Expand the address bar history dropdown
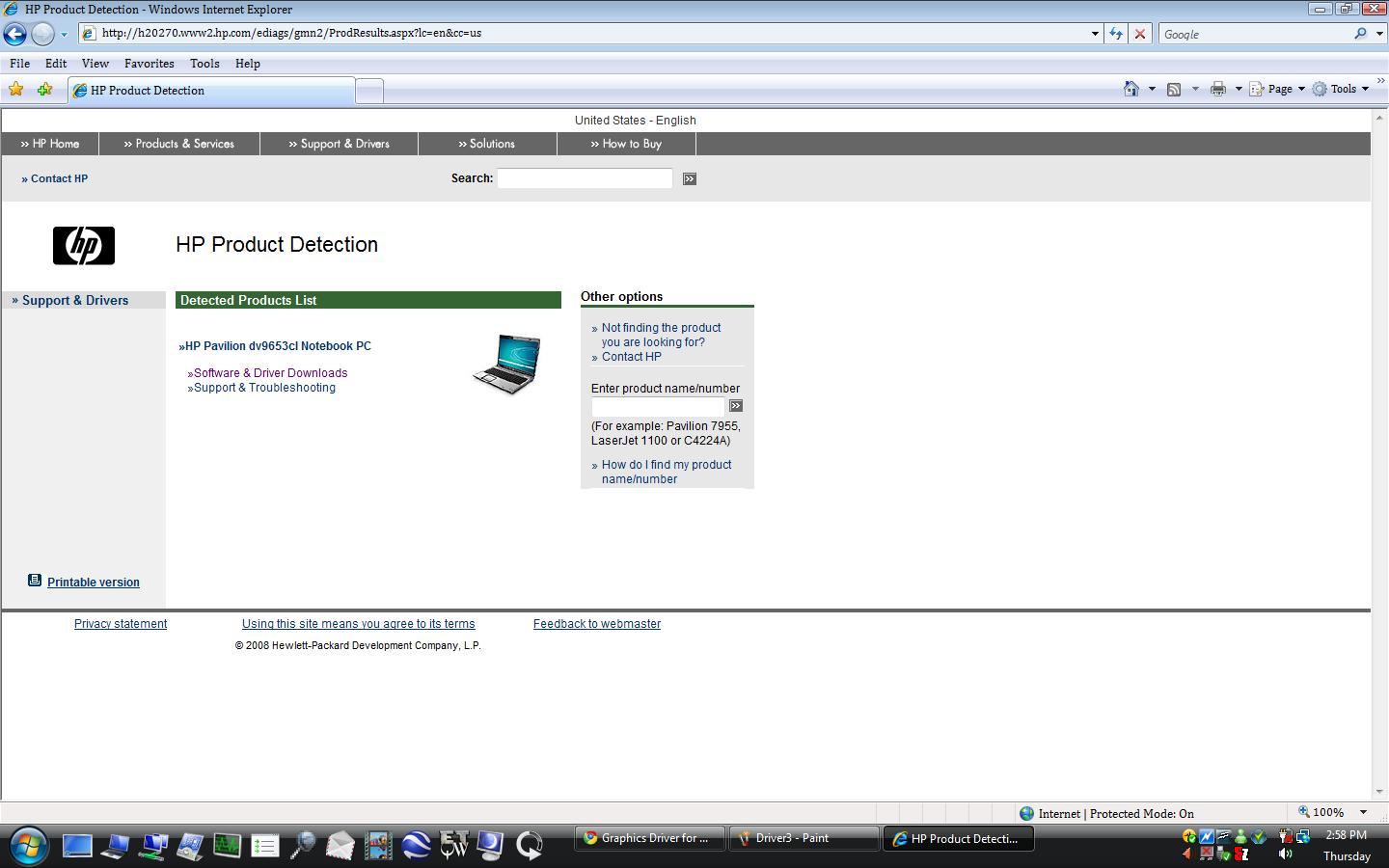Image resolution: width=1389 pixels, height=868 pixels. 1095,34
